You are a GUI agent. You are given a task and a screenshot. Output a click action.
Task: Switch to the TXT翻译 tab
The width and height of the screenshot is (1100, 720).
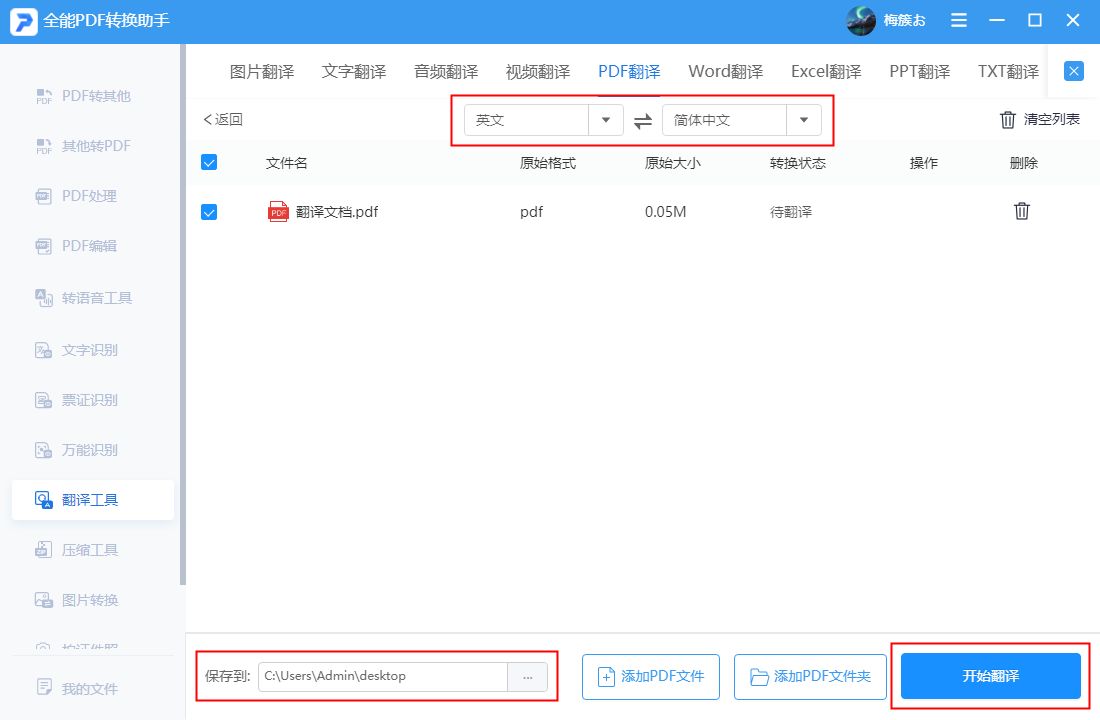tap(1008, 72)
